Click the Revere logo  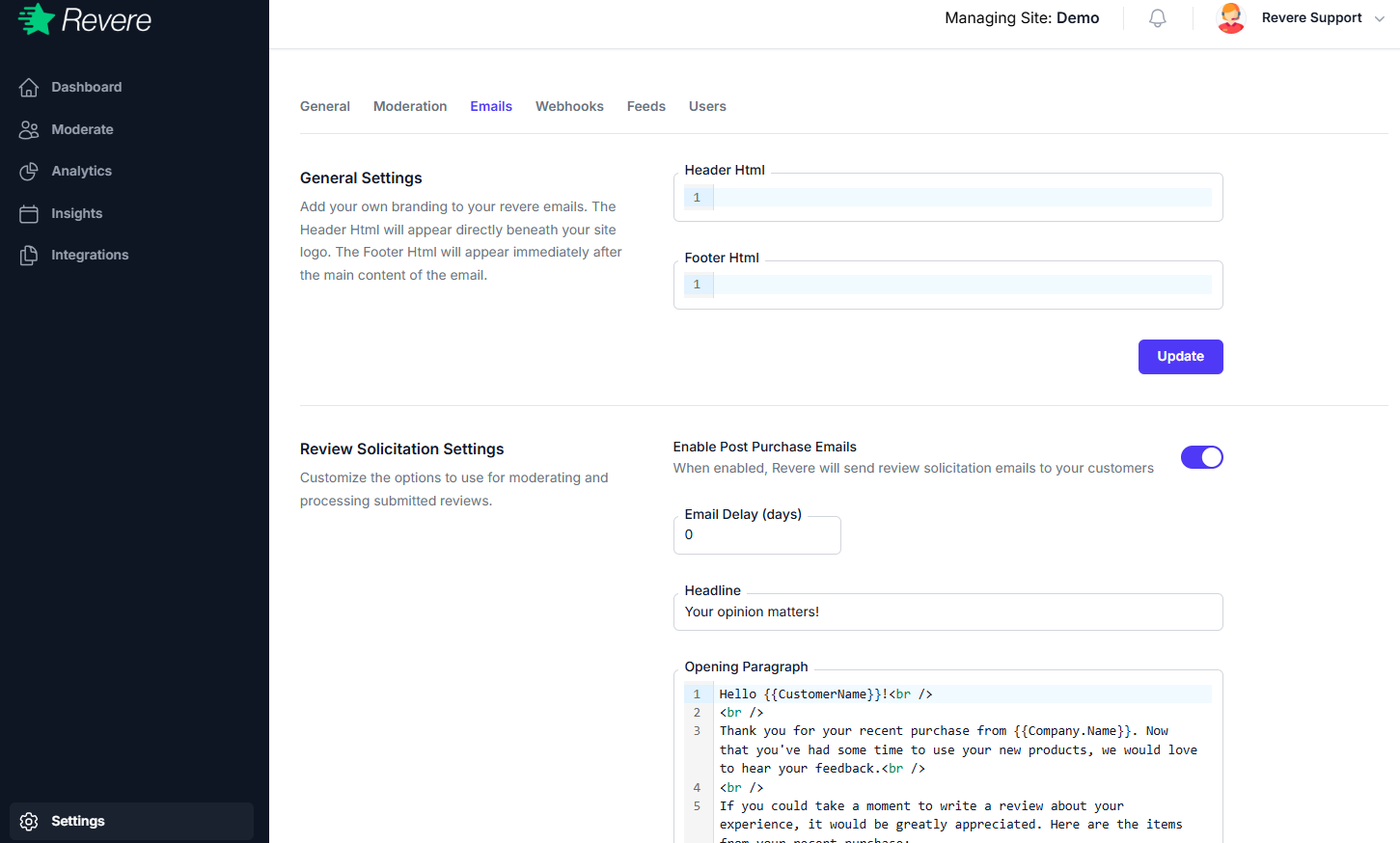pos(83,19)
